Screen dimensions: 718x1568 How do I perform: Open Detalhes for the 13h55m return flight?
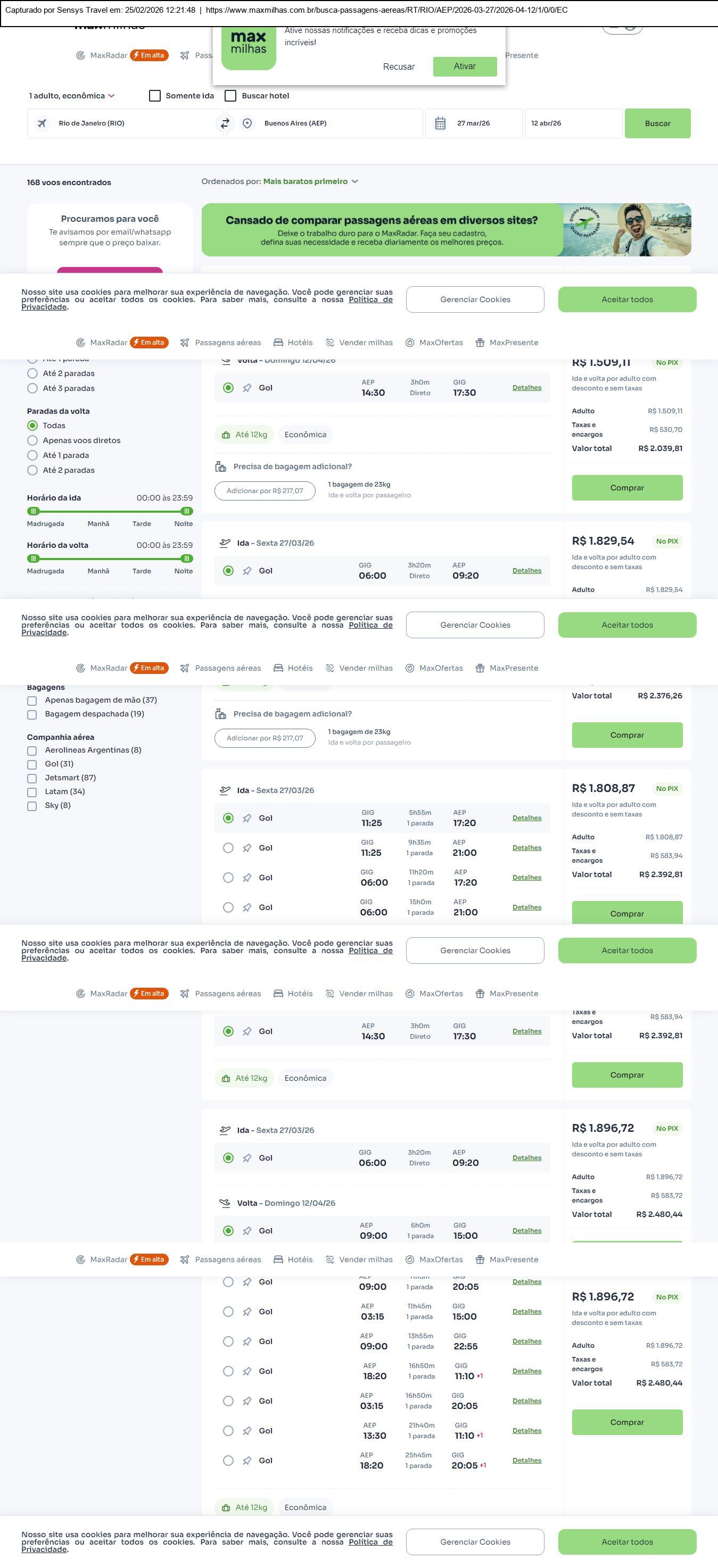click(x=526, y=1341)
